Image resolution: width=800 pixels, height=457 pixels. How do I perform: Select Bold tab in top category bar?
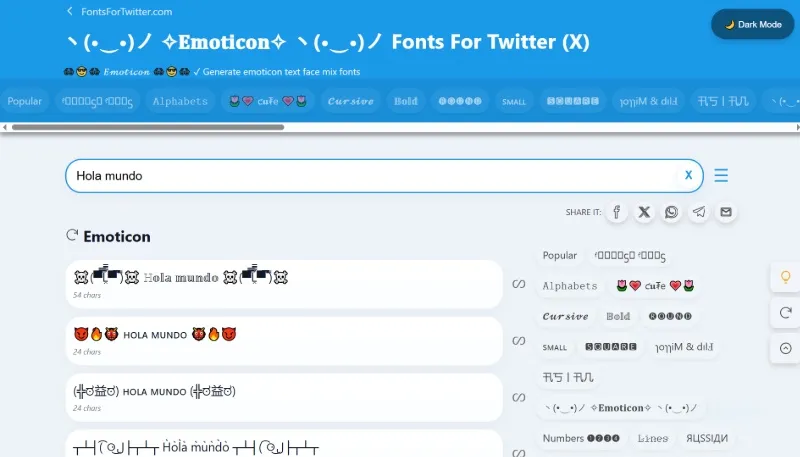click(406, 101)
